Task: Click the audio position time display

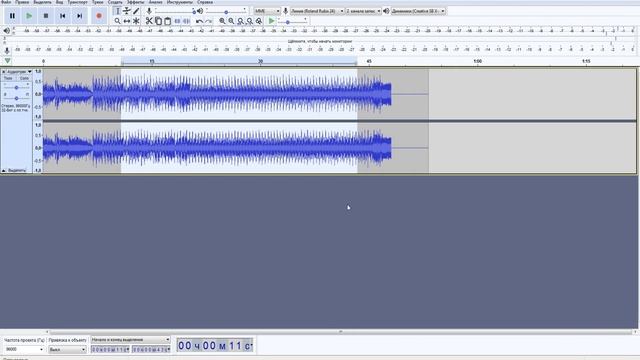Action: [215, 346]
